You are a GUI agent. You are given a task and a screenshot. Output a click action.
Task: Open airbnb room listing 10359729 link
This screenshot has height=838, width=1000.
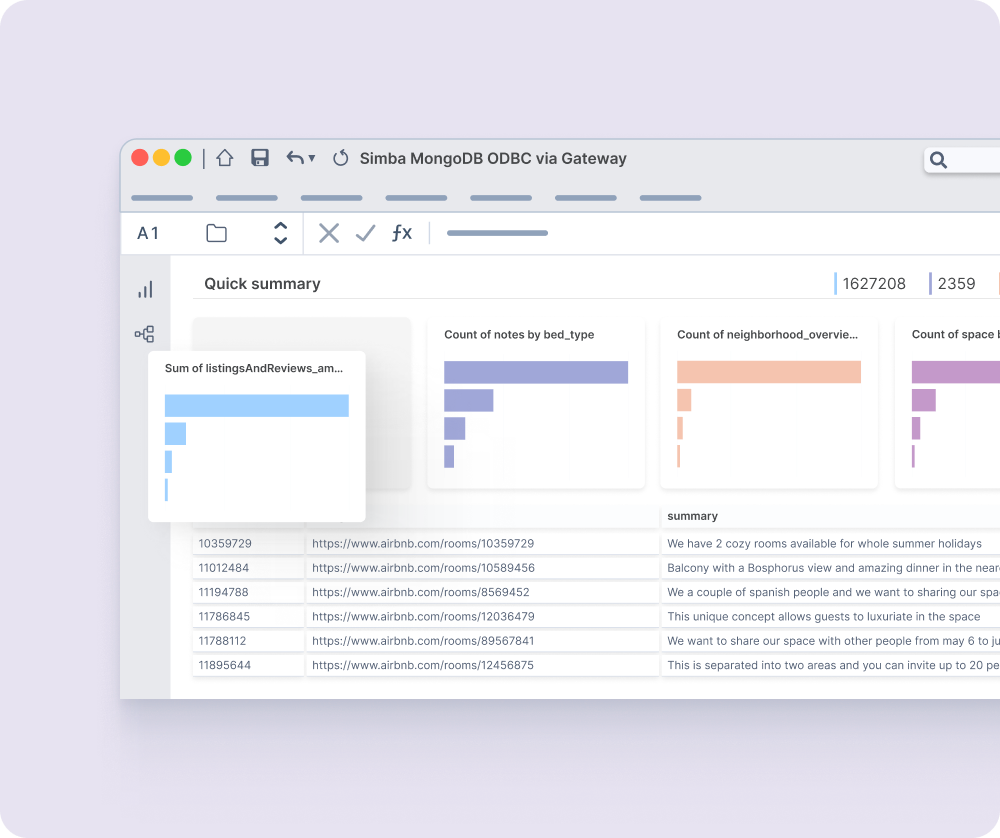[x=424, y=543]
